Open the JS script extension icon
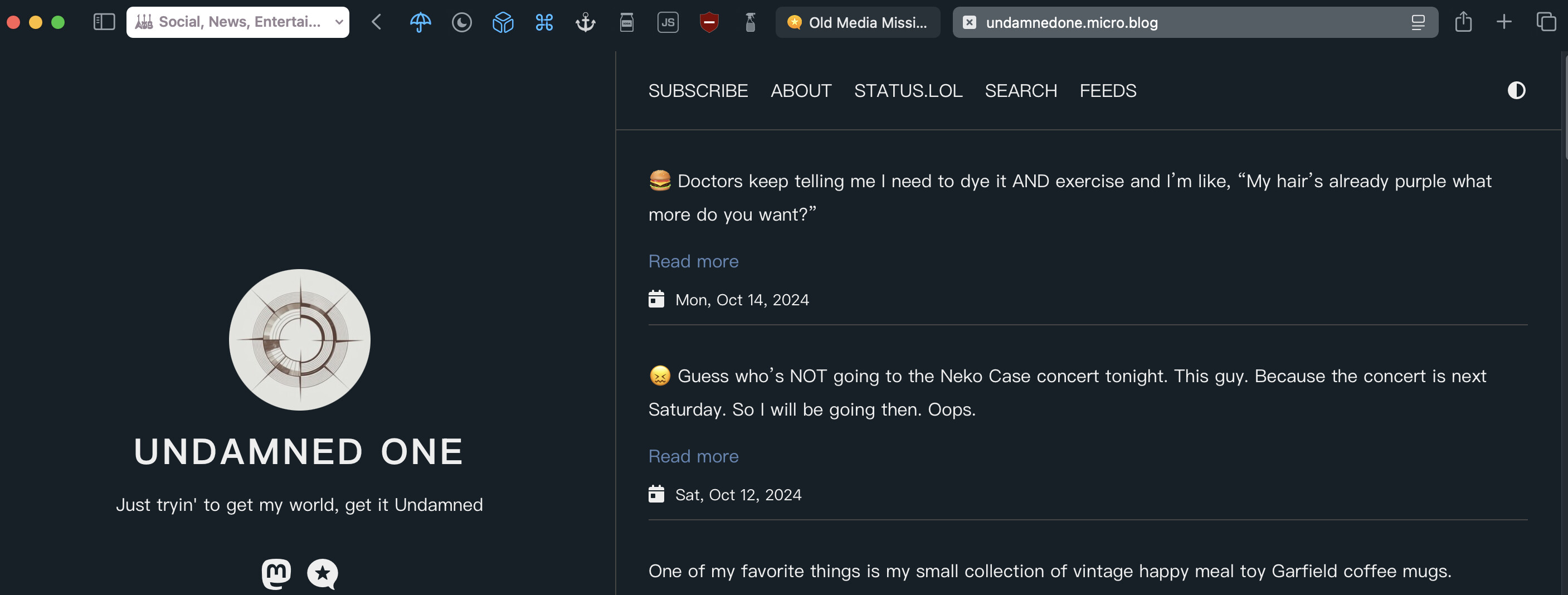The image size is (1568, 595). pos(668,22)
